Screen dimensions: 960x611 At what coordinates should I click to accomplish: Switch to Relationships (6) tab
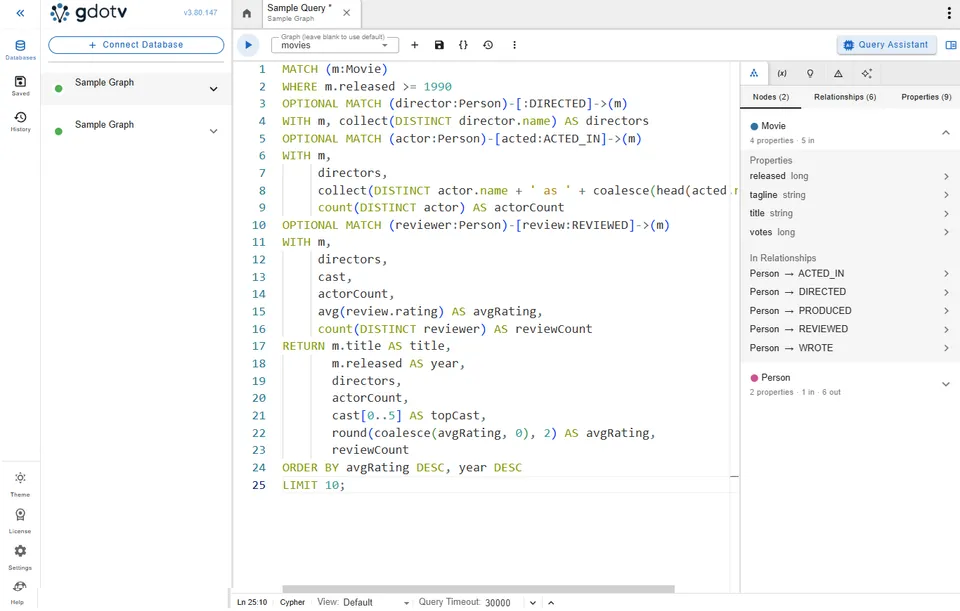tap(845, 97)
